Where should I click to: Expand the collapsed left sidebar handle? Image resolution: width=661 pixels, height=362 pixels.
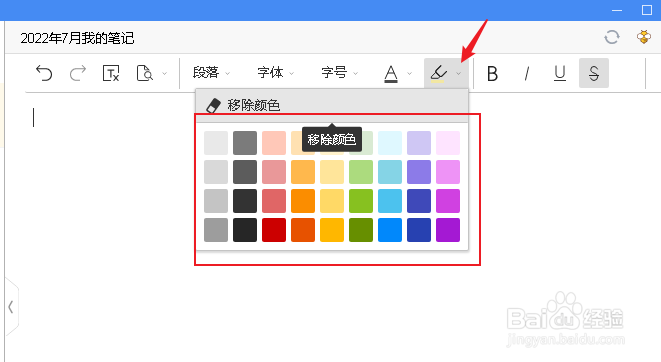11,307
